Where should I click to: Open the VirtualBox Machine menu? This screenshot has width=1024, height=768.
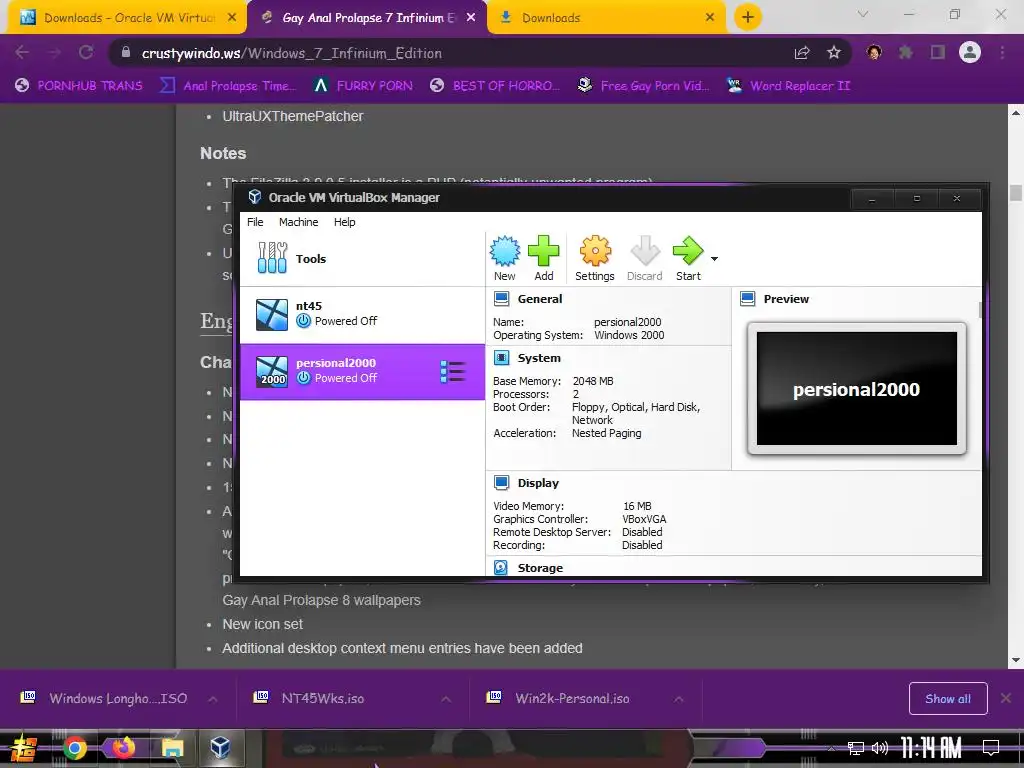(x=298, y=222)
